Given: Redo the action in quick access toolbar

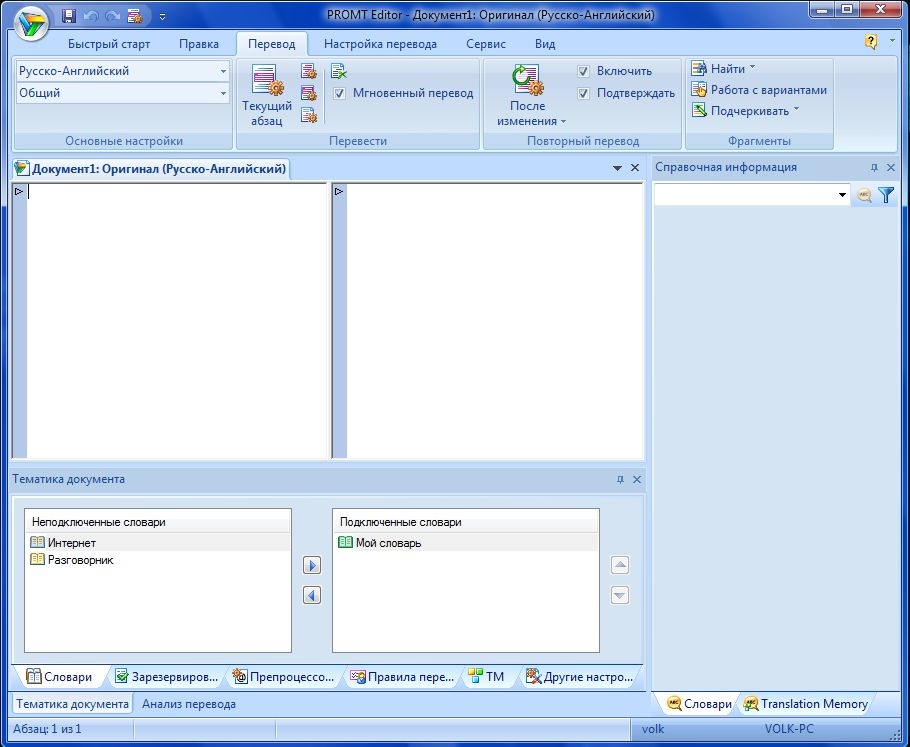Looking at the screenshot, I should coord(113,16).
